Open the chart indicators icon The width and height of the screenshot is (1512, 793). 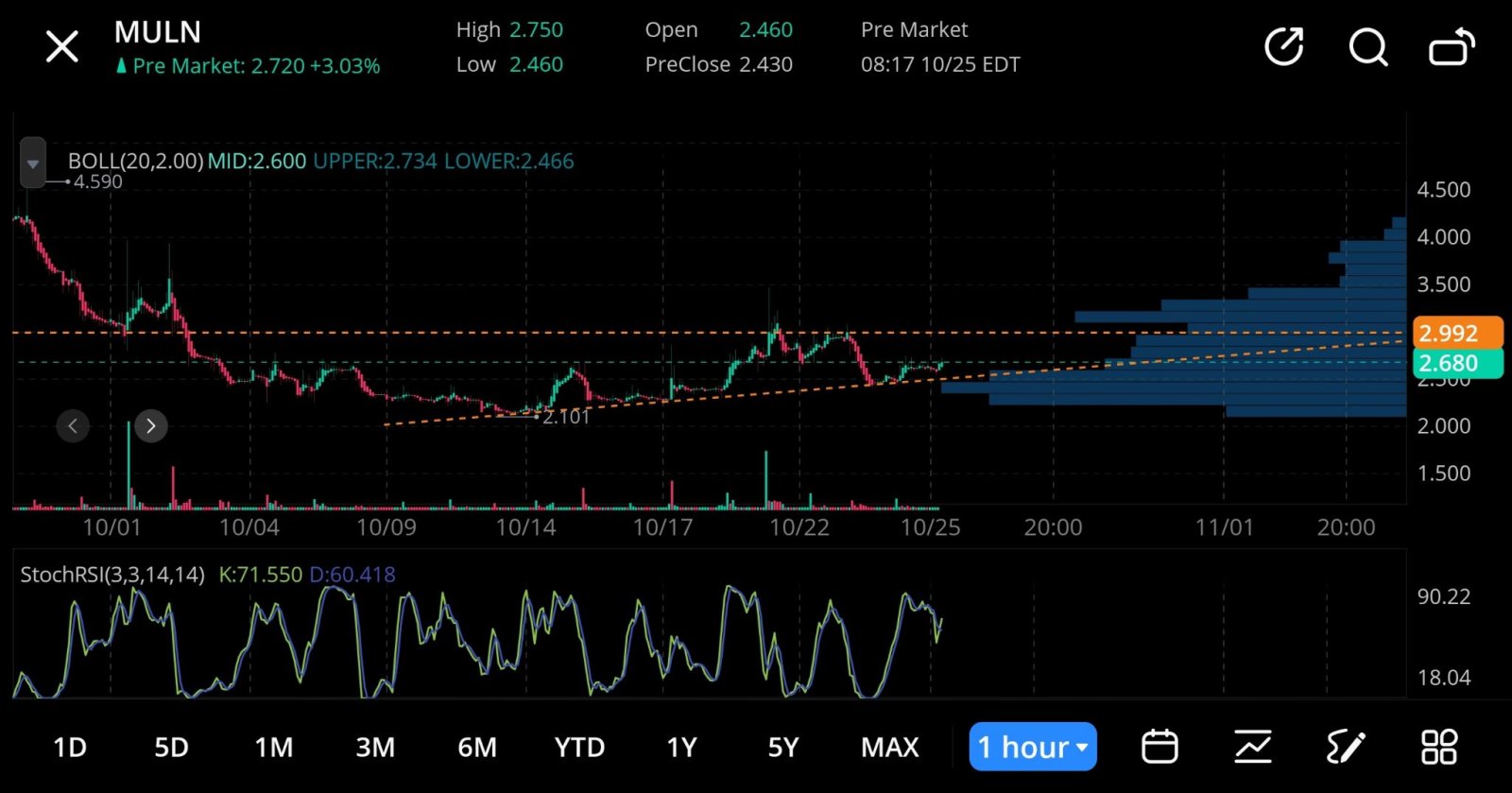coord(1253,747)
